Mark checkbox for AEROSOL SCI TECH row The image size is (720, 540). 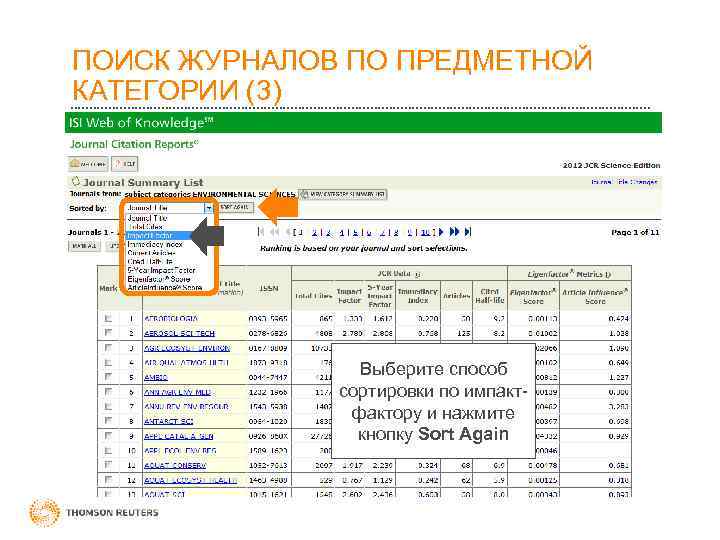[108, 332]
